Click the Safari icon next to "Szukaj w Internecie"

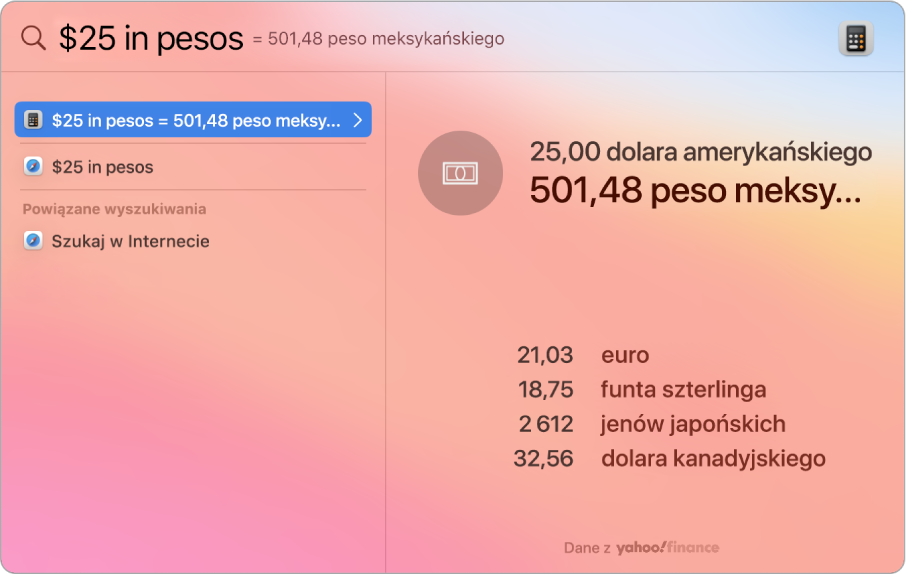tap(33, 241)
